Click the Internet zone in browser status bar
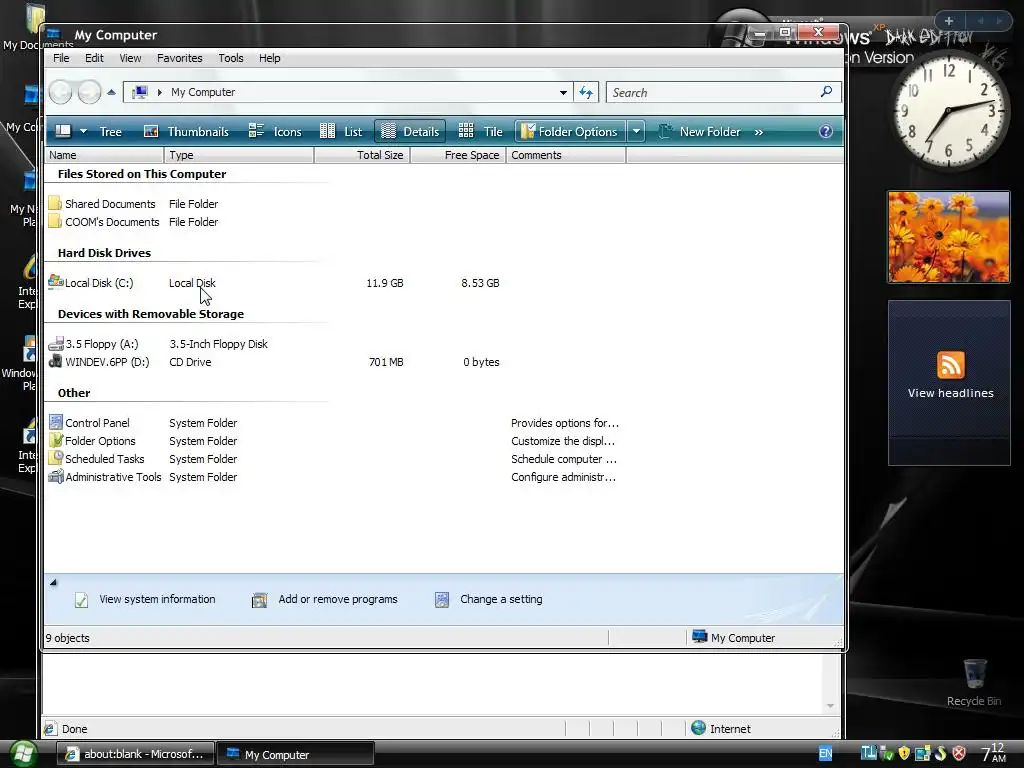The height and width of the screenshot is (768, 1024). tap(721, 728)
